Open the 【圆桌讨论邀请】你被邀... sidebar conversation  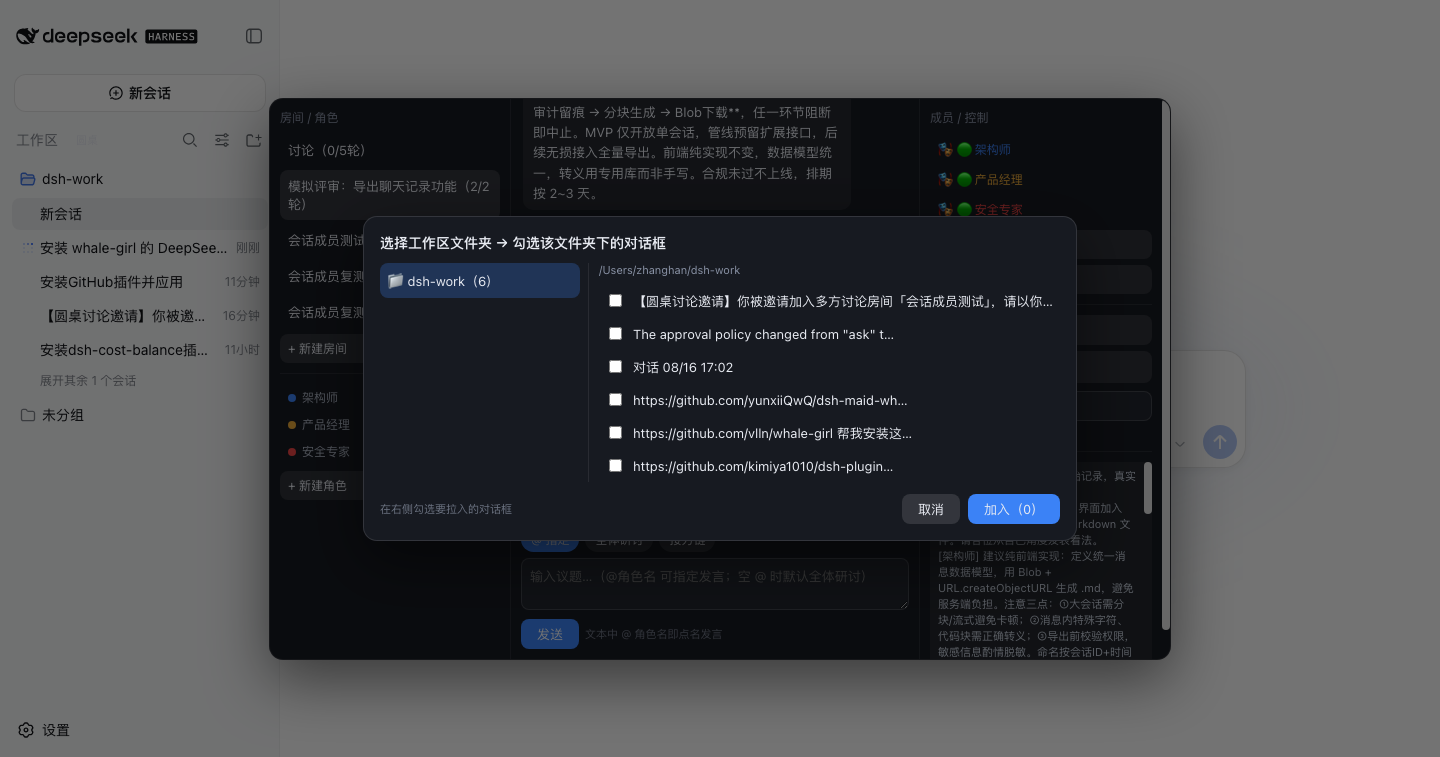(x=140, y=316)
